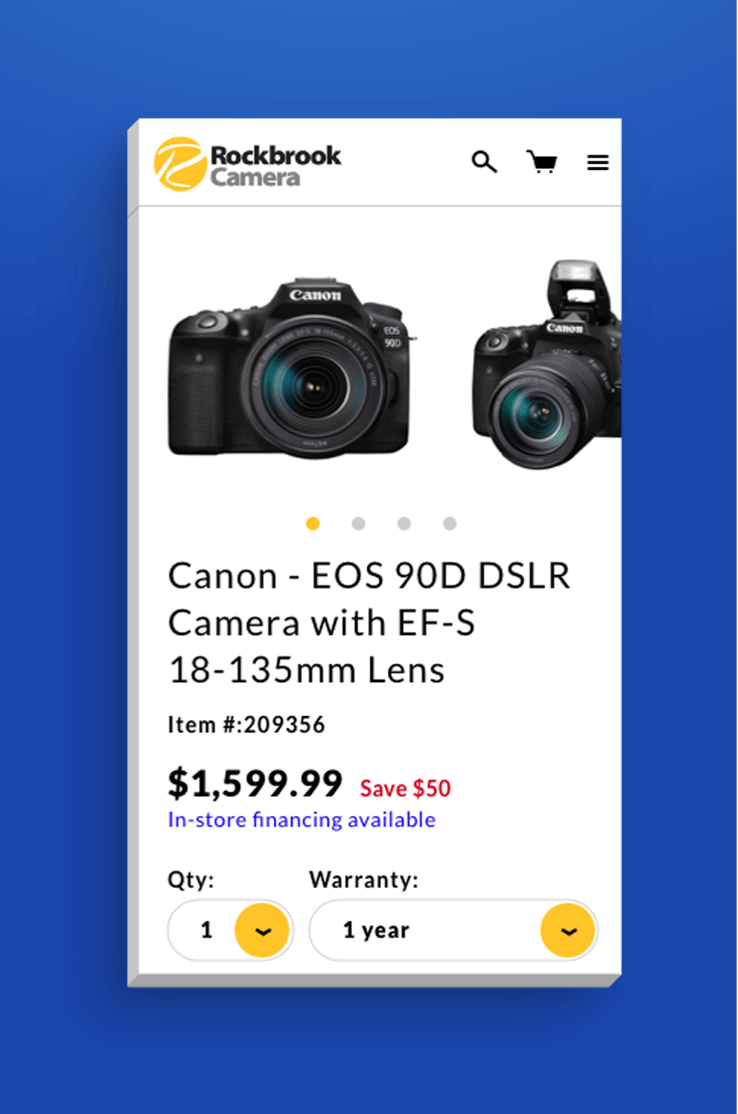
Task: Click the magnifying glass to search products
Action: [x=484, y=161]
